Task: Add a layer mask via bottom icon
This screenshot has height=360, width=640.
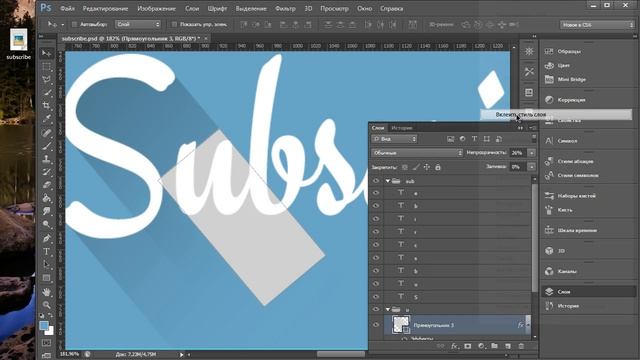Action: 468,346
